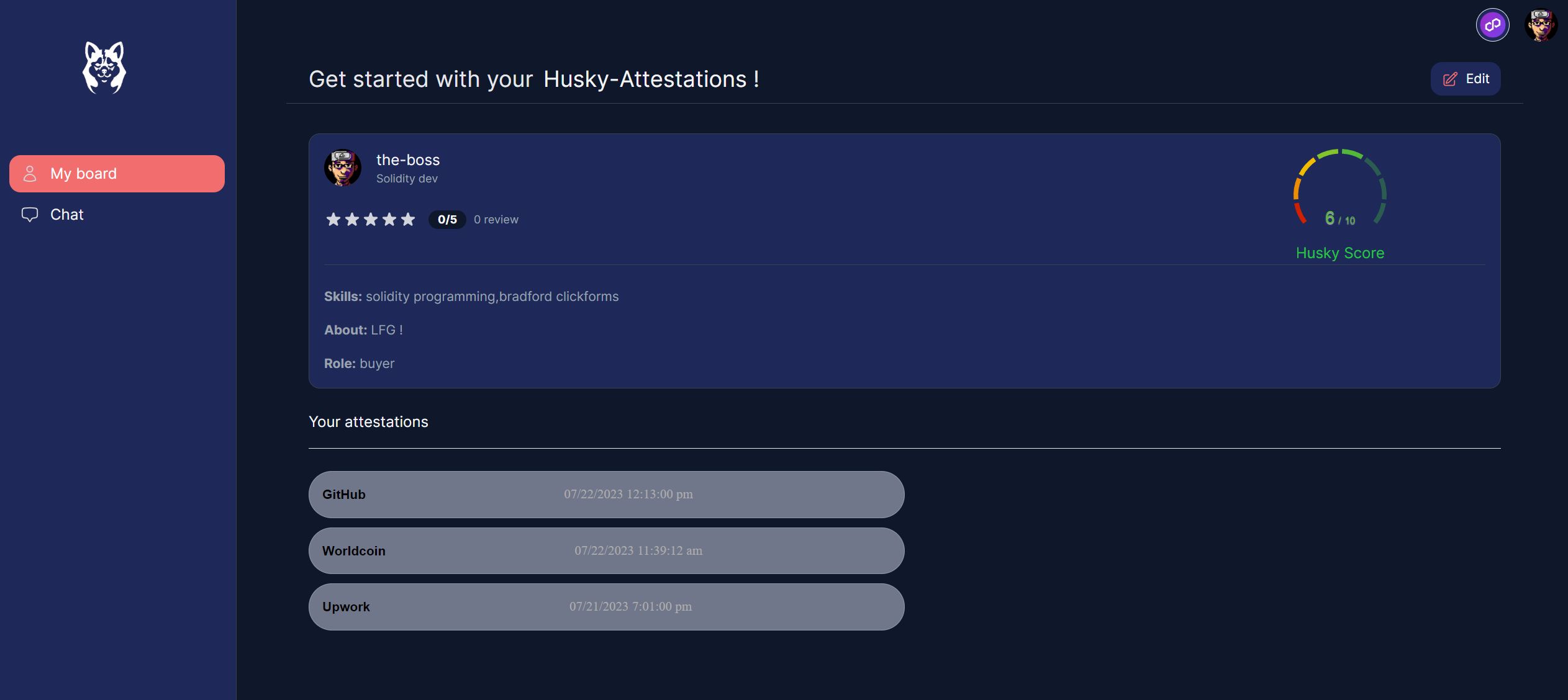The width and height of the screenshot is (1568, 700).
Task: Click the My board sidebar icon
Action: click(29, 173)
